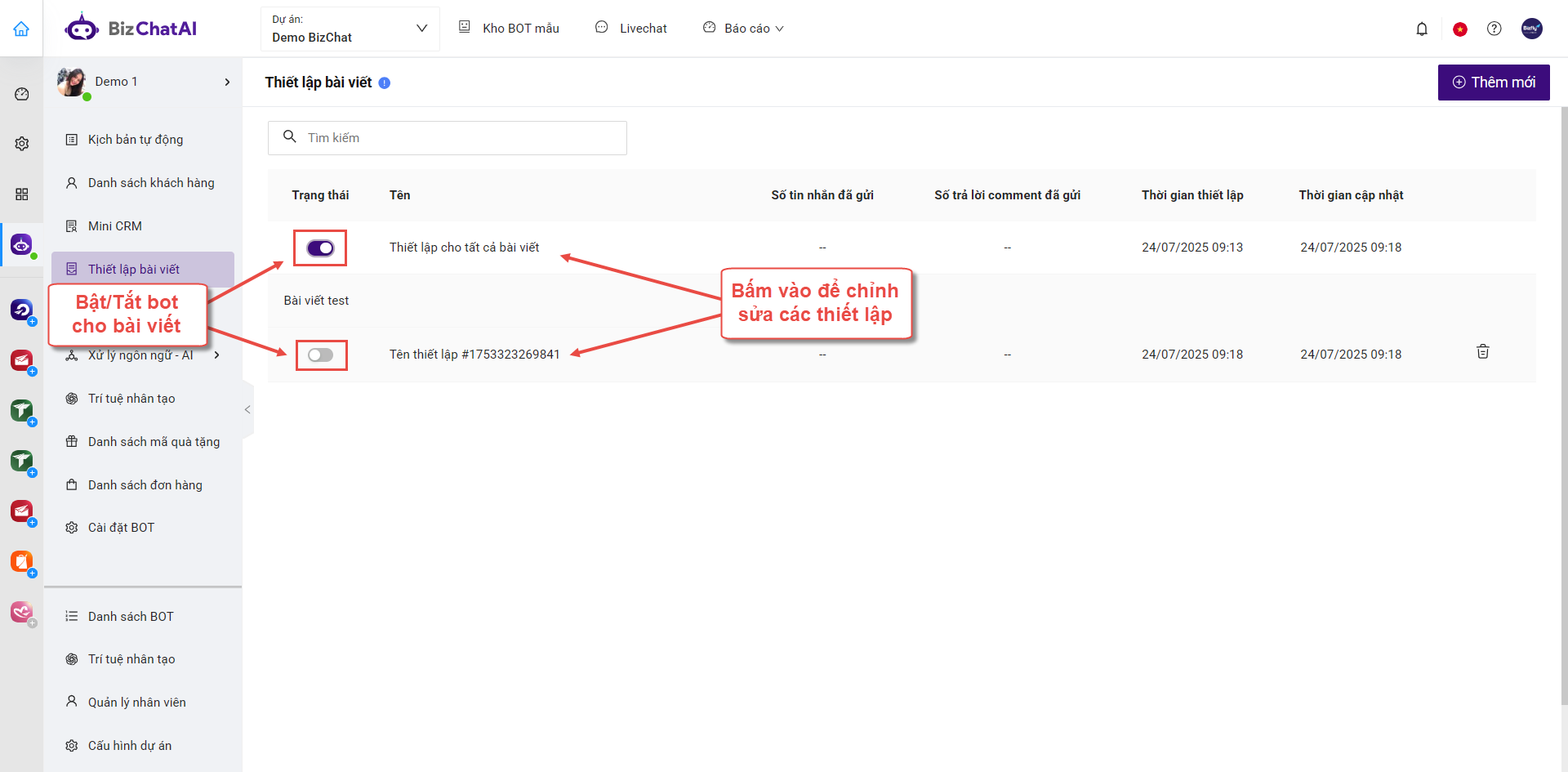Screen dimensions: 1568x772
Task: Click the BizChatAI logo
Action: click(131, 29)
